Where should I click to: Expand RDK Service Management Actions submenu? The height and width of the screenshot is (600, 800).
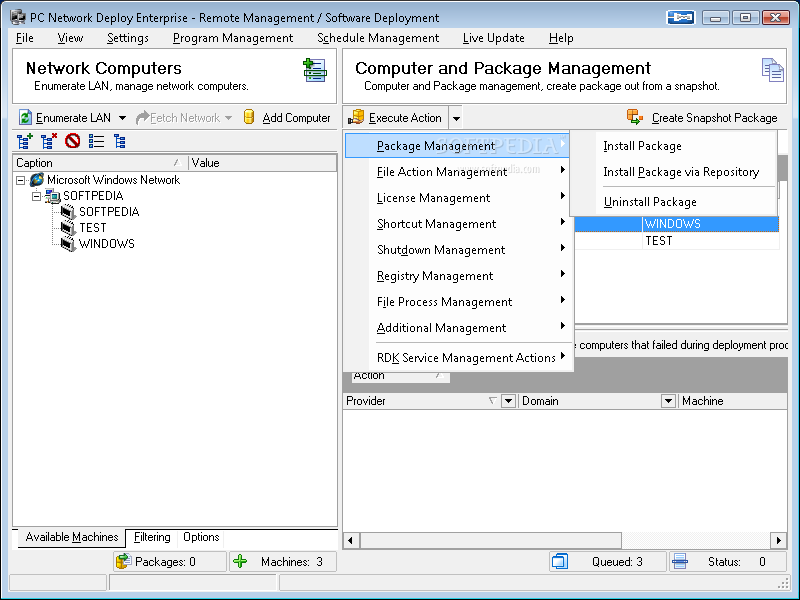[457, 358]
